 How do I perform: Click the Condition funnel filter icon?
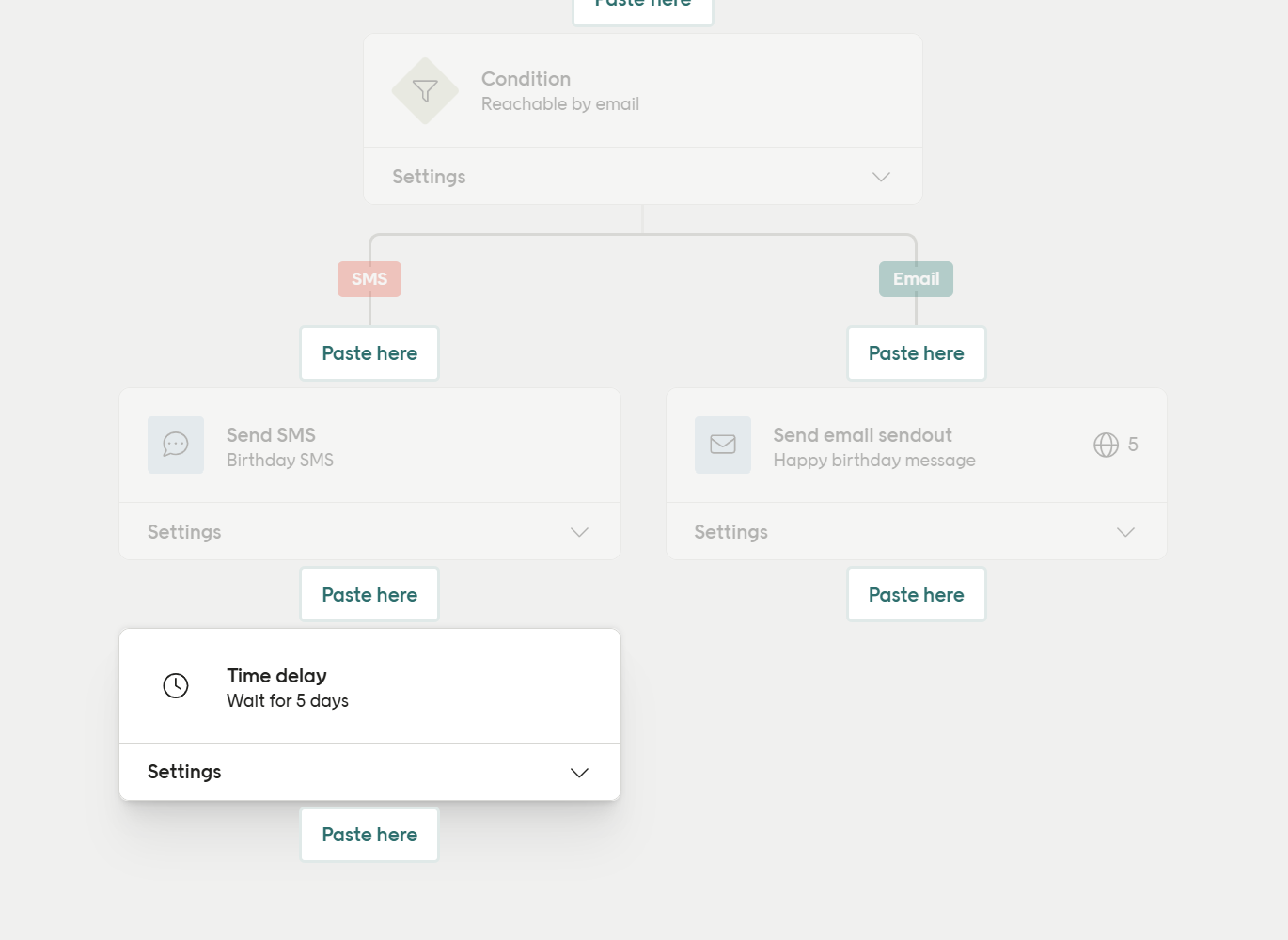point(425,91)
